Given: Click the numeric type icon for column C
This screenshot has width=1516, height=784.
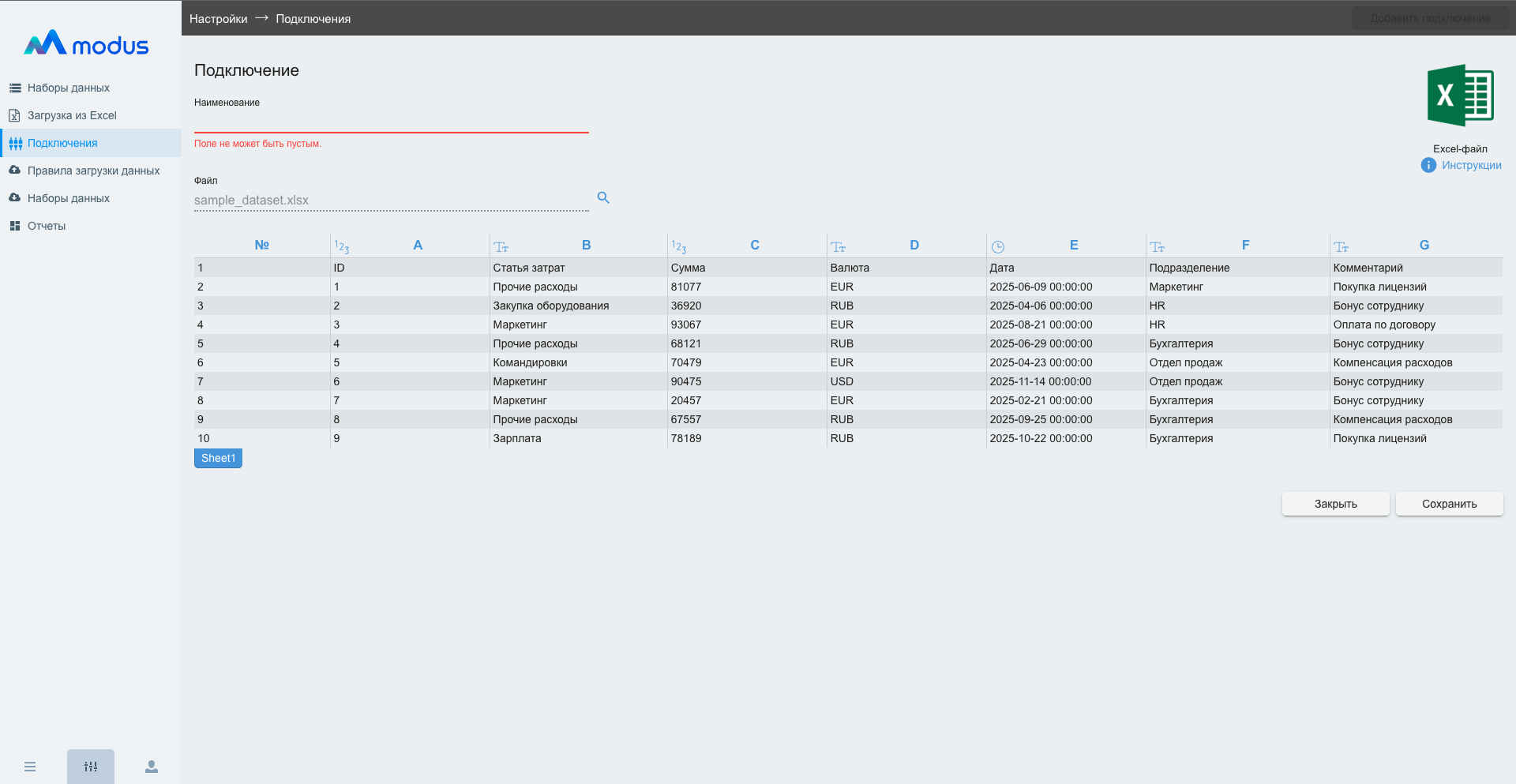Looking at the screenshot, I should (679, 247).
